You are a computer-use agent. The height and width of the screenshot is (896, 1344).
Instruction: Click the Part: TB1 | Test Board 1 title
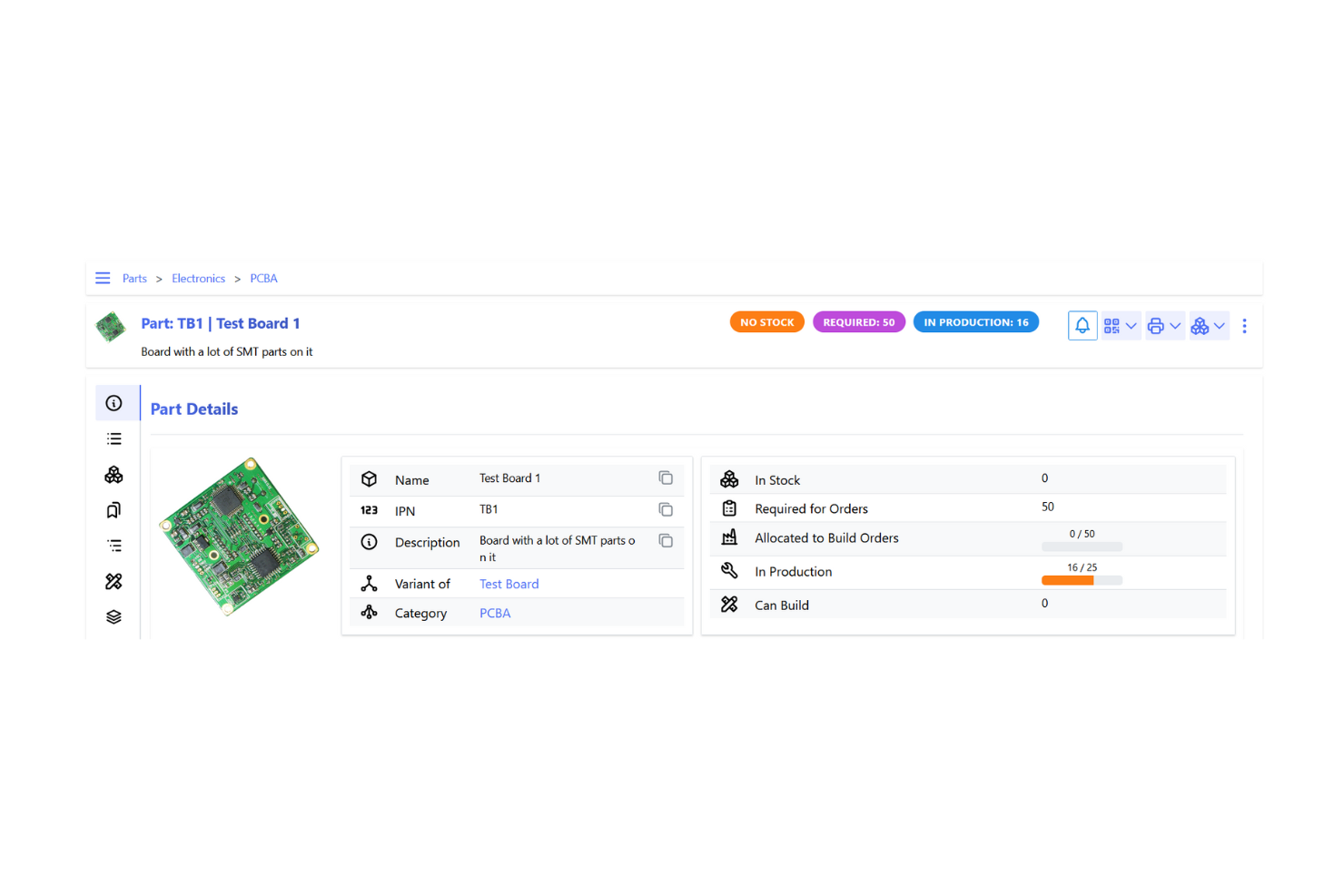(x=221, y=323)
